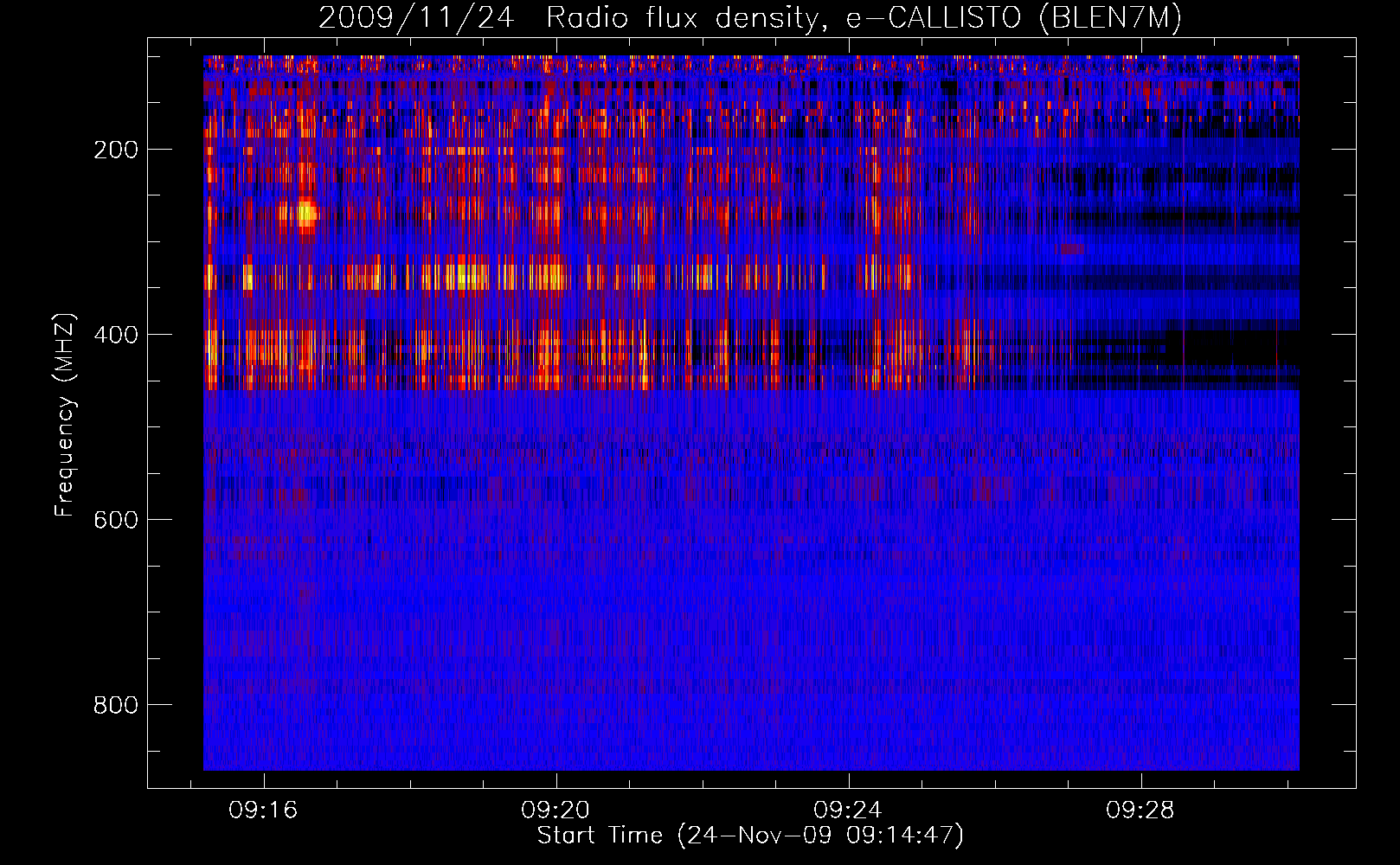The width and height of the screenshot is (1400, 865).
Task: Click the "200" frequency tick label
Action: (x=115, y=150)
